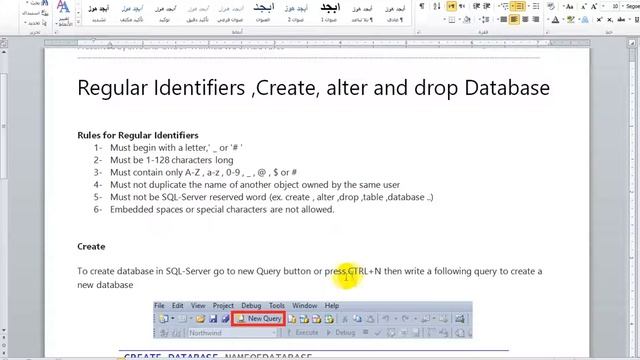Click the Sort button in Paragraph group
The image size is (640, 360).
click(x=437, y=6)
